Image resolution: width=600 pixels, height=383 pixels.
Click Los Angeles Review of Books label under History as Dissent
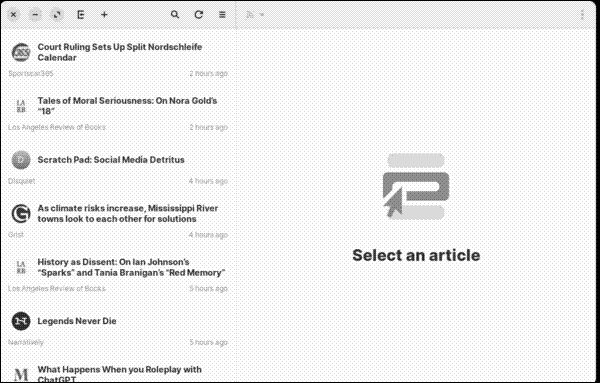57,288
